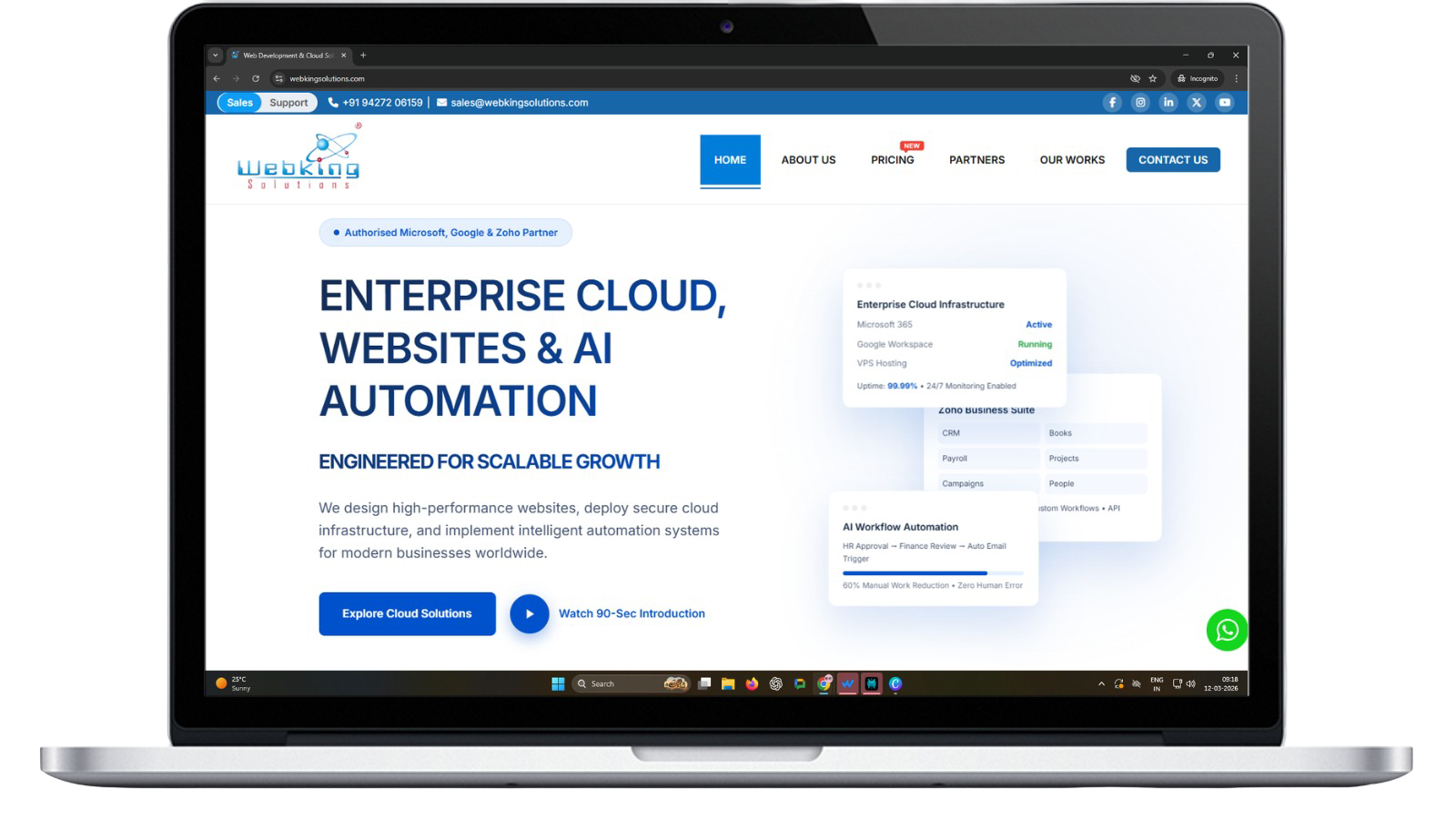1456x819 pixels.
Task: Open the YouTube icon in the header
Action: tap(1224, 102)
